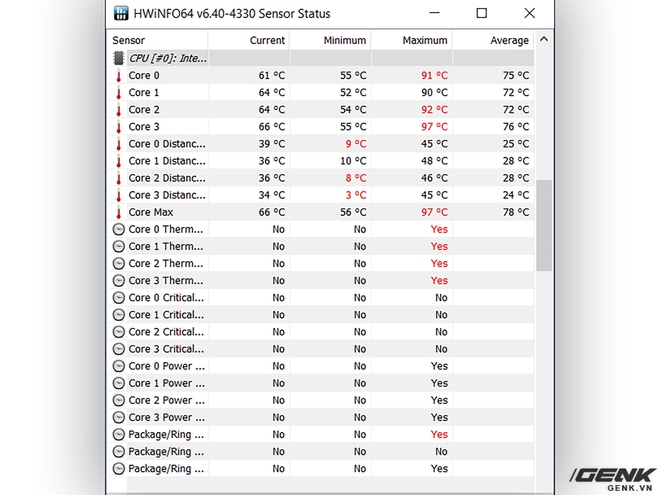The width and height of the screenshot is (660, 495).
Task: Click the 78 °C average of Core Max
Action: point(516,213)
